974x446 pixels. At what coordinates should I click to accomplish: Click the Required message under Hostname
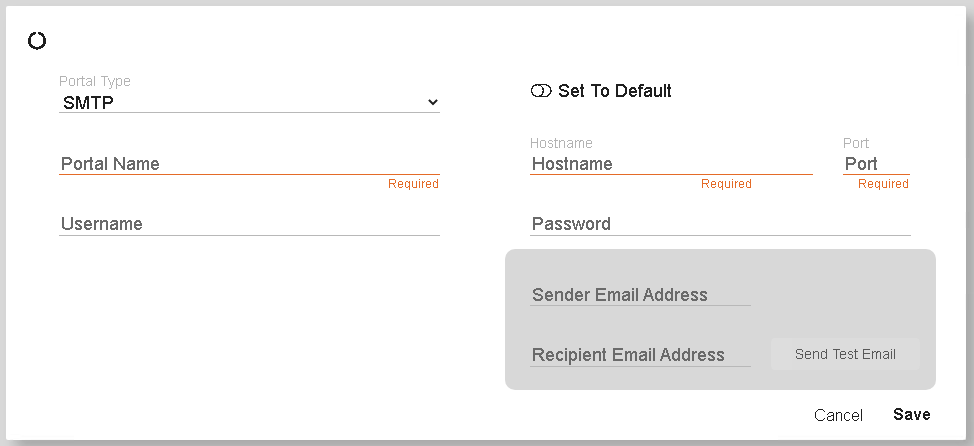click(x=726, y=184)
